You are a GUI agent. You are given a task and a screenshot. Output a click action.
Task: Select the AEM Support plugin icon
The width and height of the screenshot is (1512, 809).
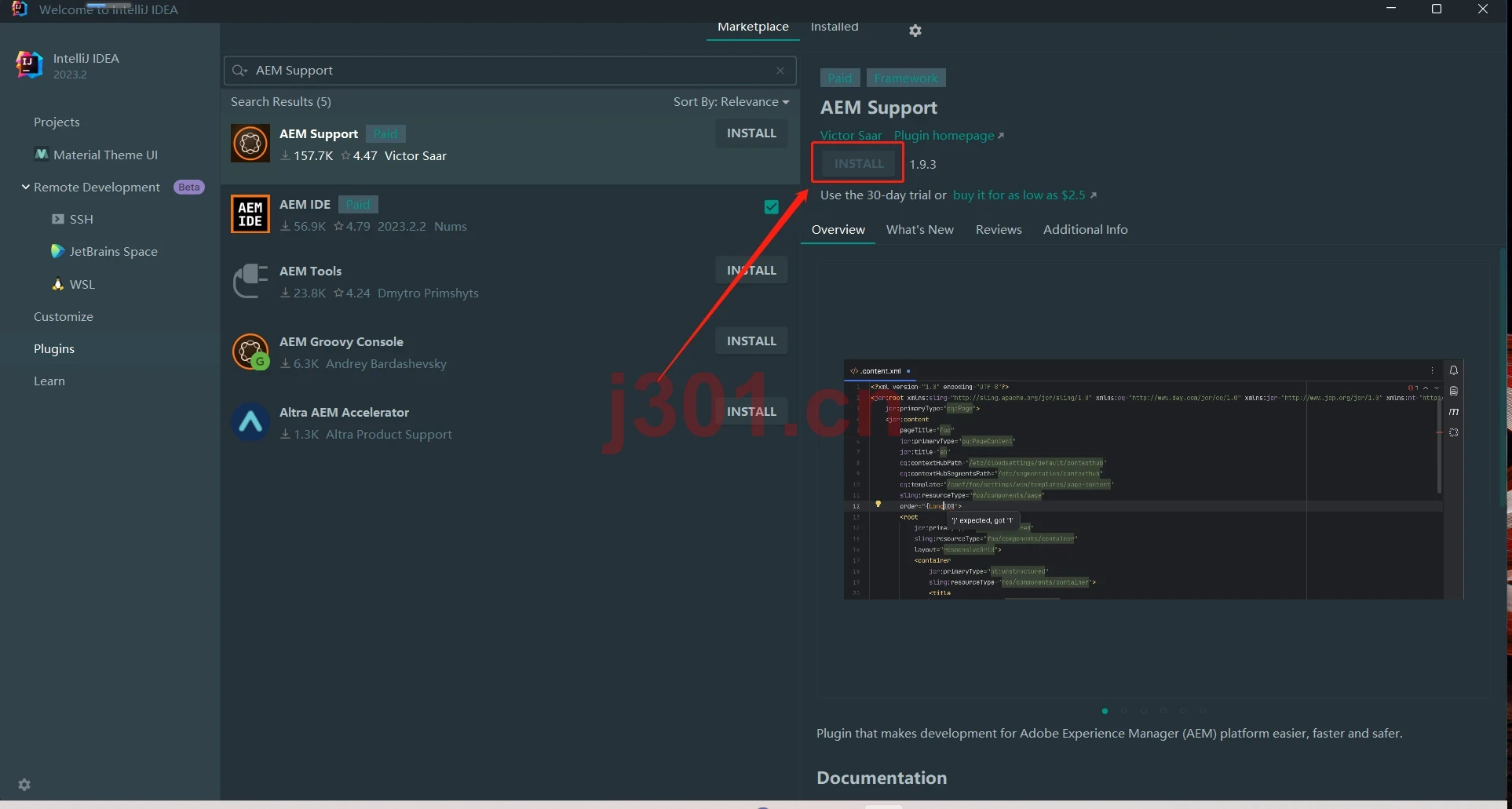click(250, 144)
